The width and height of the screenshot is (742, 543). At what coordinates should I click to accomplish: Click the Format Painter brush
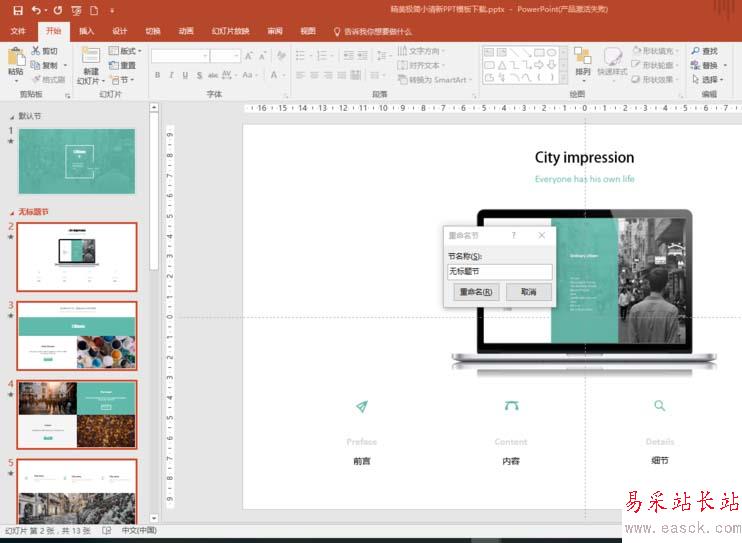[35, 79]
